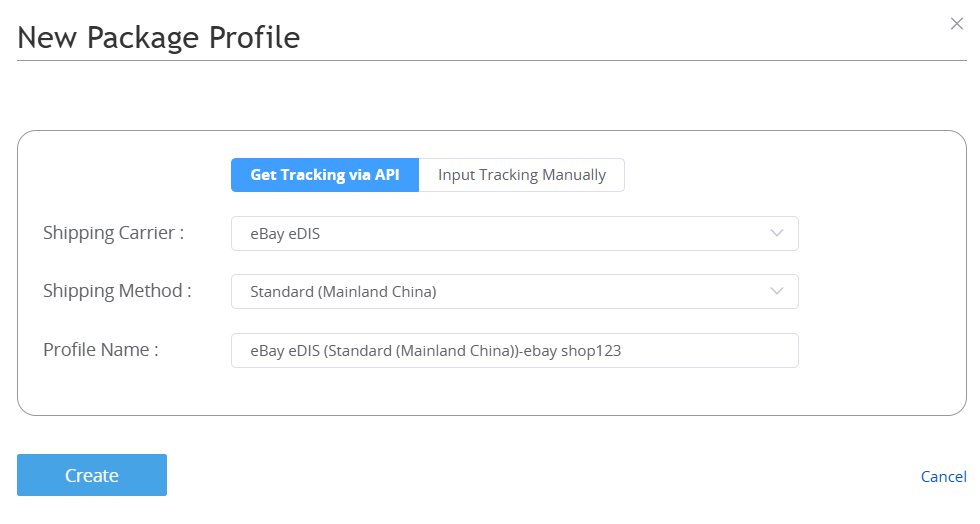Click the Shipping Carrier label
The width and height of the screenshot is (980, 524).
point(113,233)
